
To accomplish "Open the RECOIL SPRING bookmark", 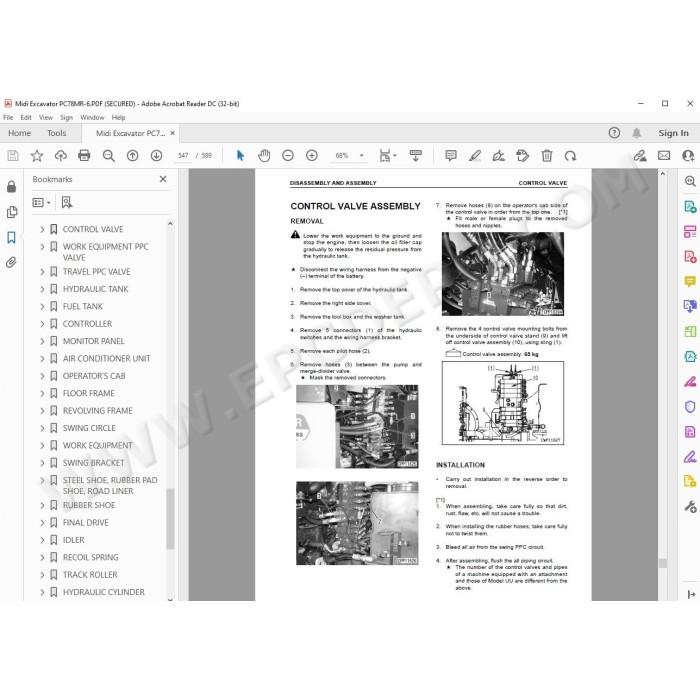I will point(91,557).
